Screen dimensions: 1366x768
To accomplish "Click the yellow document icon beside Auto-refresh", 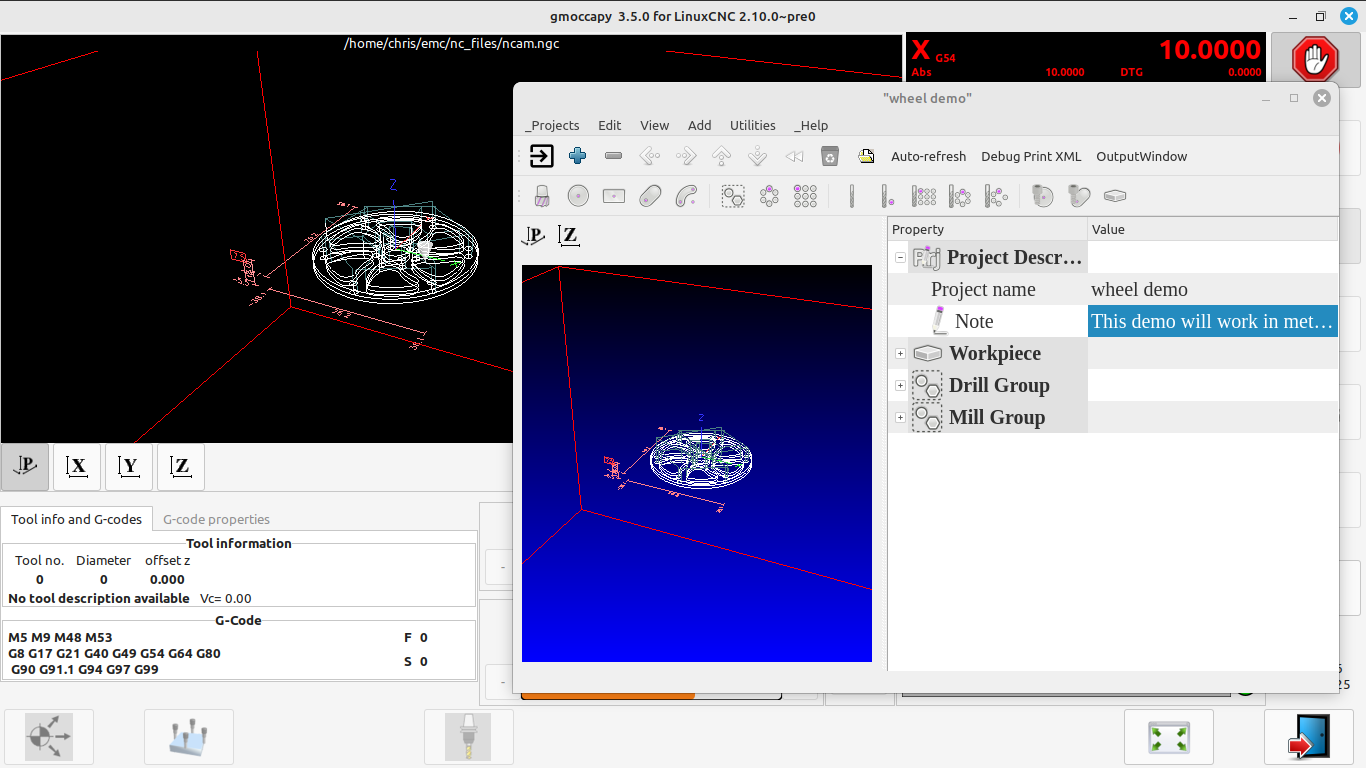I will (x=866, y=156).
